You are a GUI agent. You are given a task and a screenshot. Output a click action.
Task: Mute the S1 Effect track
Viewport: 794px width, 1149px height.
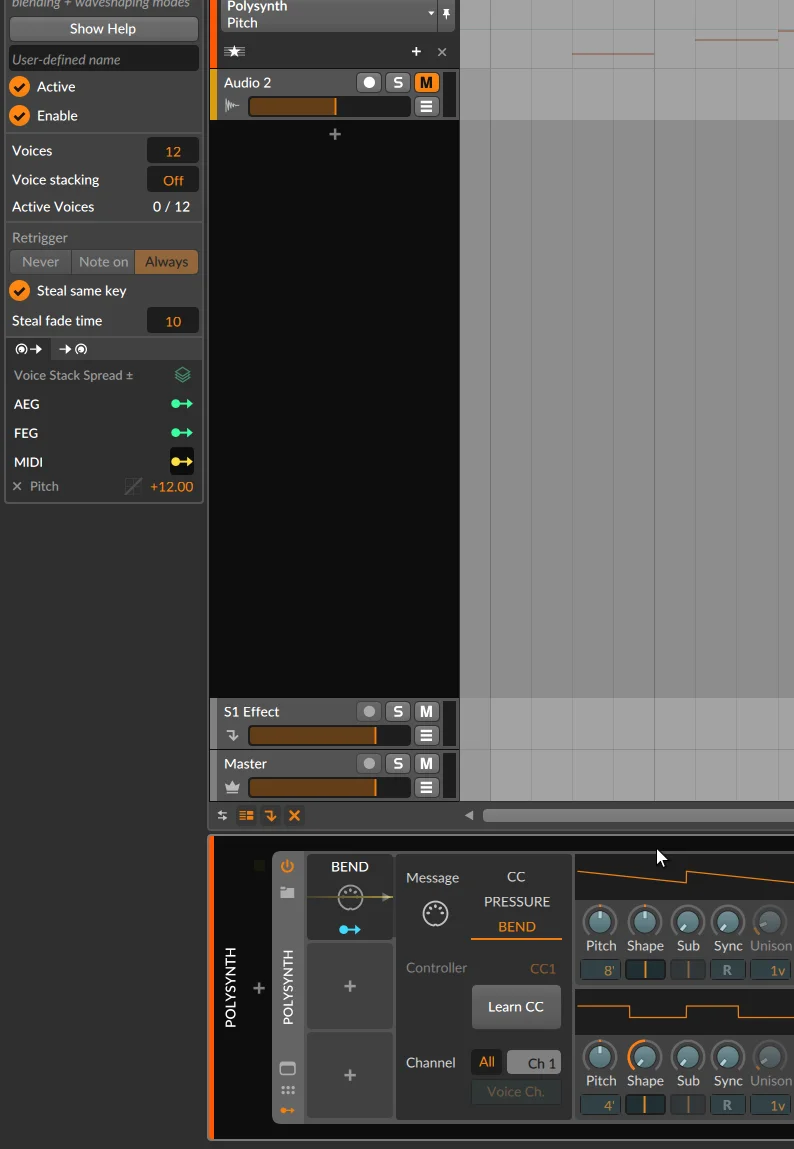click(x=426, y=712)
